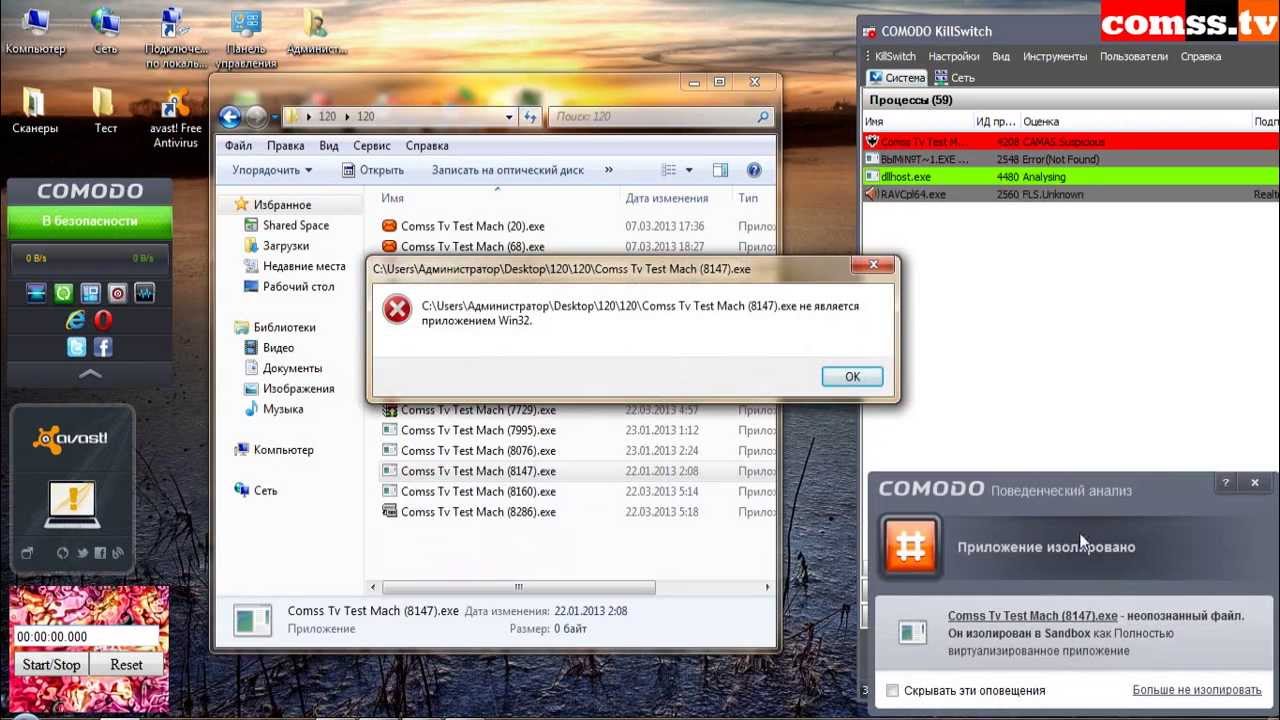Launch Opera browser from COMODO widget

103,320
